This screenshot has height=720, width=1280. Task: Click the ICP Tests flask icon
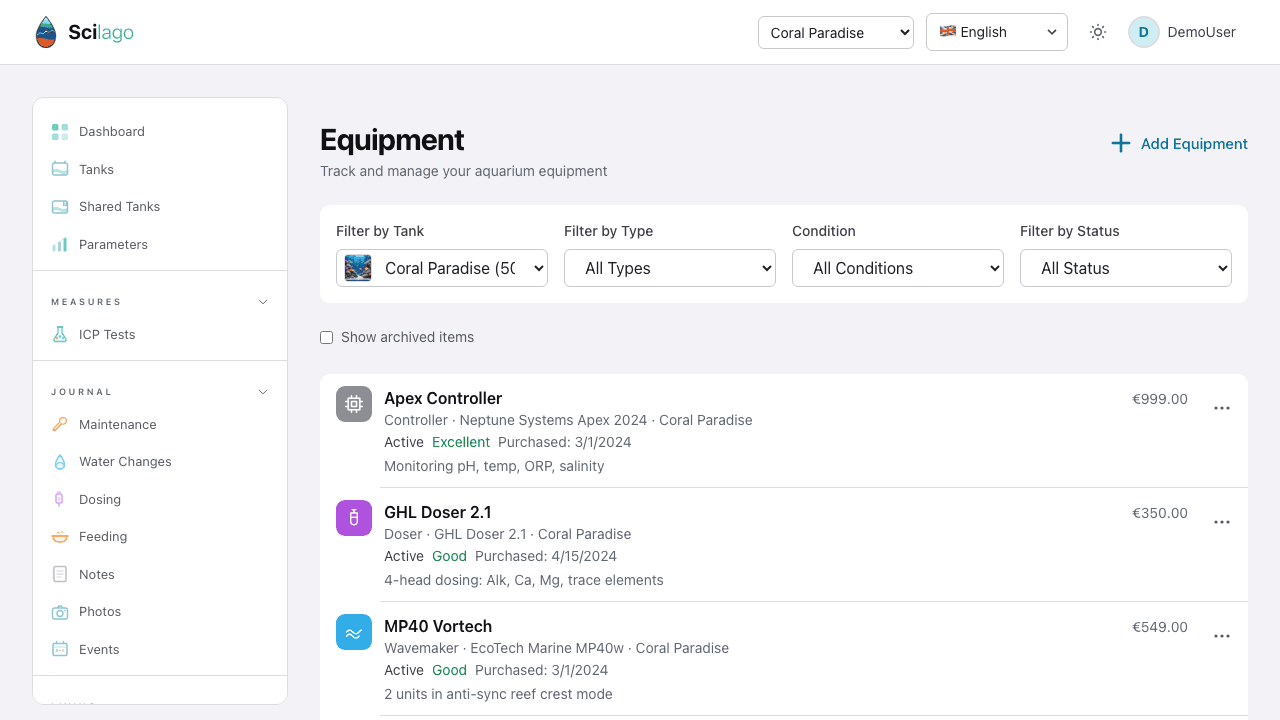(x=60, y=334)
